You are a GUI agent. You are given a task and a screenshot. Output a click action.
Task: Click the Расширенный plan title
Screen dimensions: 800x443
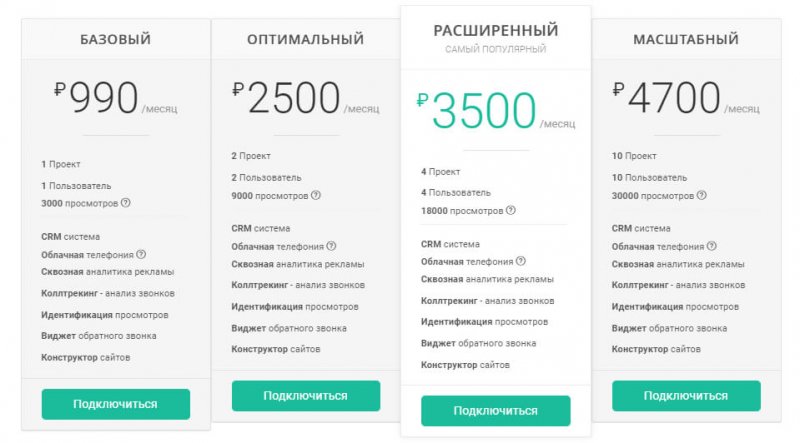(495, 31)
